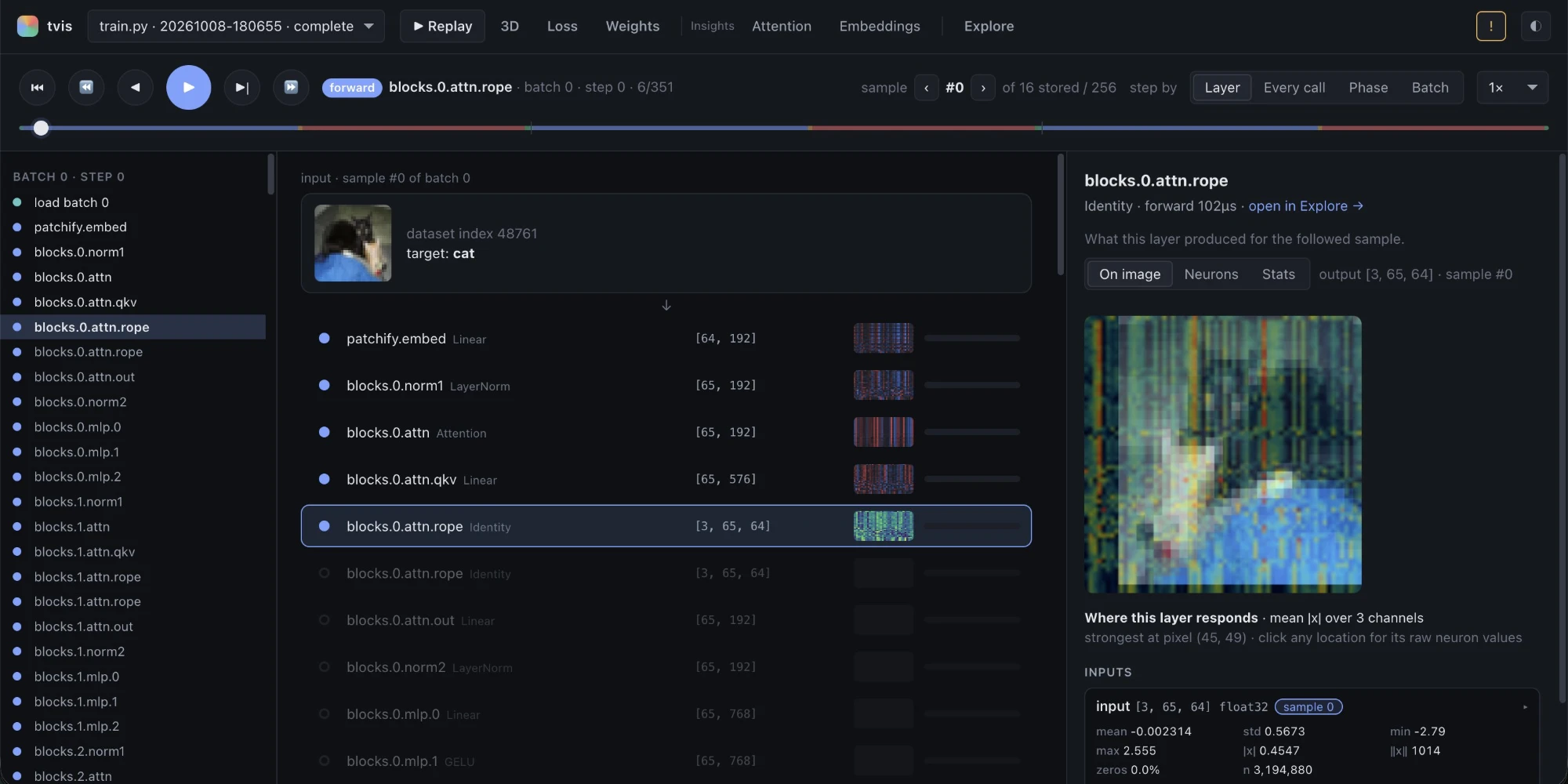Open the warning alert icon
The image size is (1568, 784).
(1490, 26)
